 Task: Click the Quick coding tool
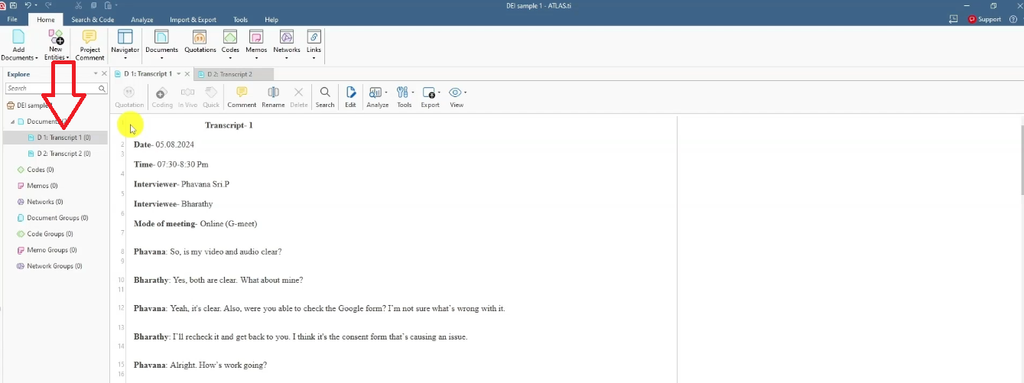tap(211, 97)
